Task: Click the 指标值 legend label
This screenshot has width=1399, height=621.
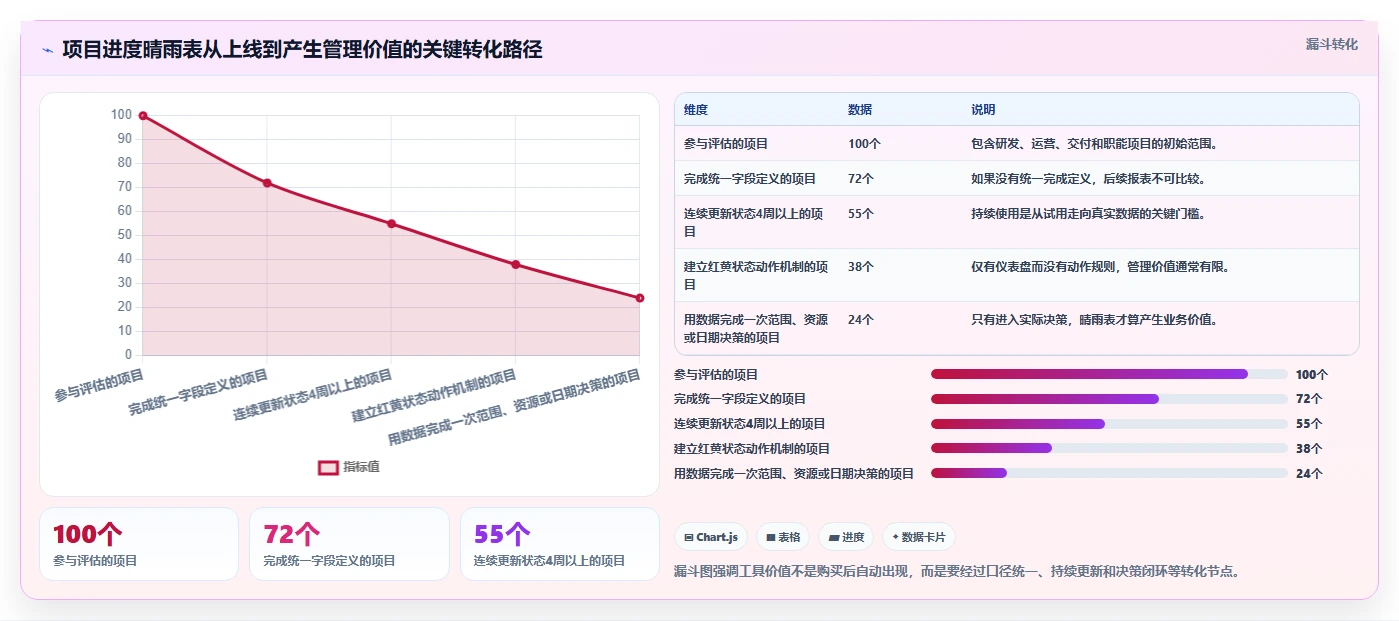Action: pos(361,467)
